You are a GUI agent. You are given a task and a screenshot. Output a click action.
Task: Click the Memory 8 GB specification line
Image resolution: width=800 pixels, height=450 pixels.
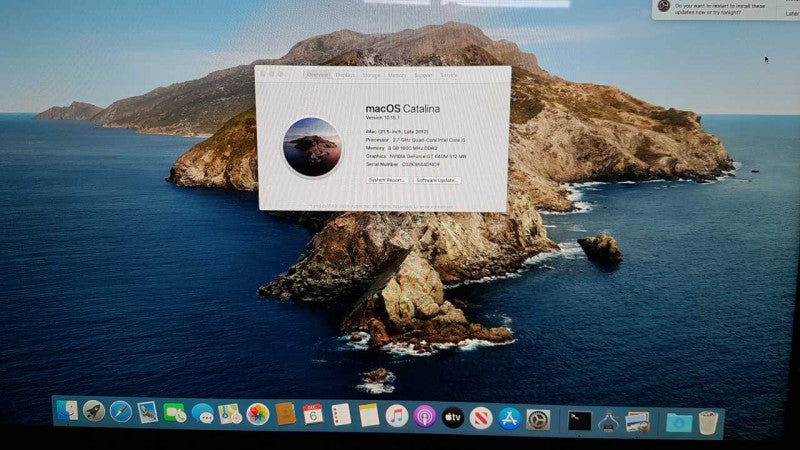click(402, 148)
